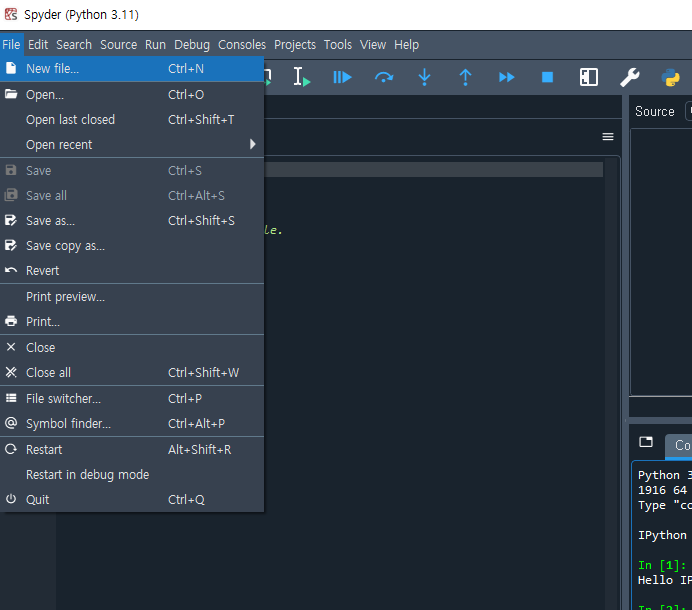
Task: Click the Print... menu entry
Action: click(x=132, y=322)
